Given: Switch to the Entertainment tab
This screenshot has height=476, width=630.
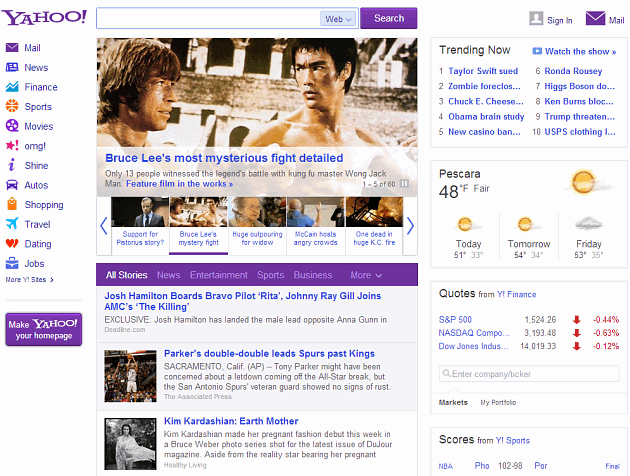Looking at the screenshot, I should [219, 275].
